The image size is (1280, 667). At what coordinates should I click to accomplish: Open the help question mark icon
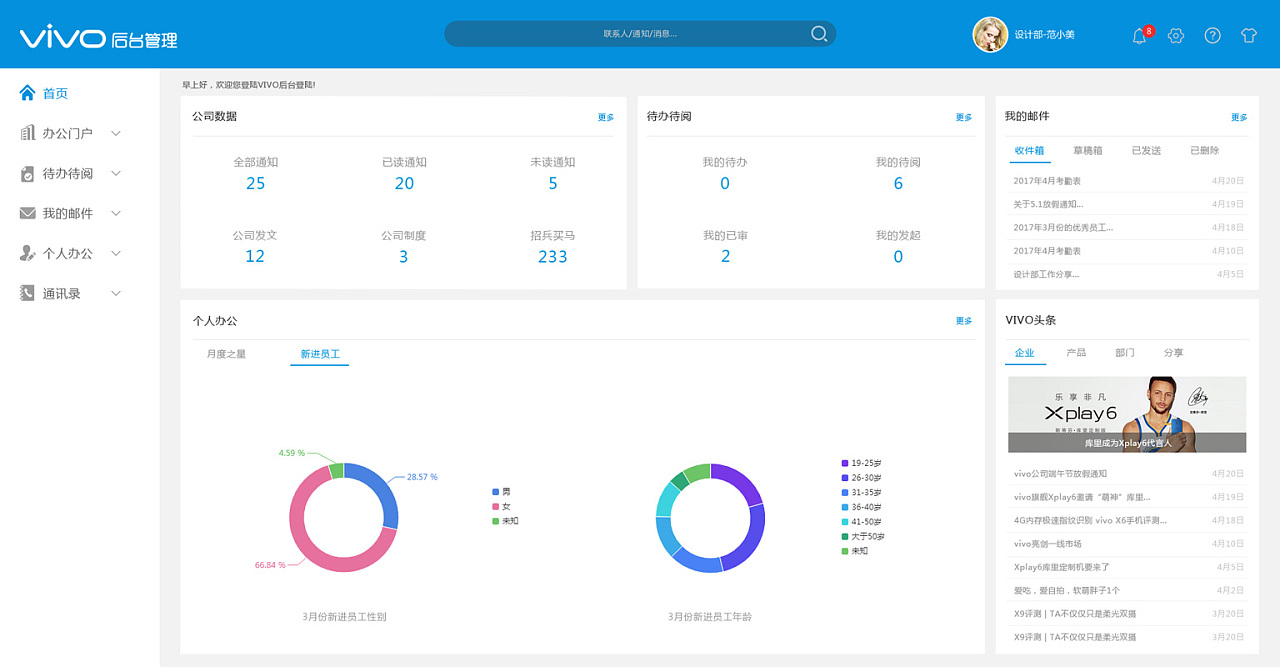[1212, 35]
